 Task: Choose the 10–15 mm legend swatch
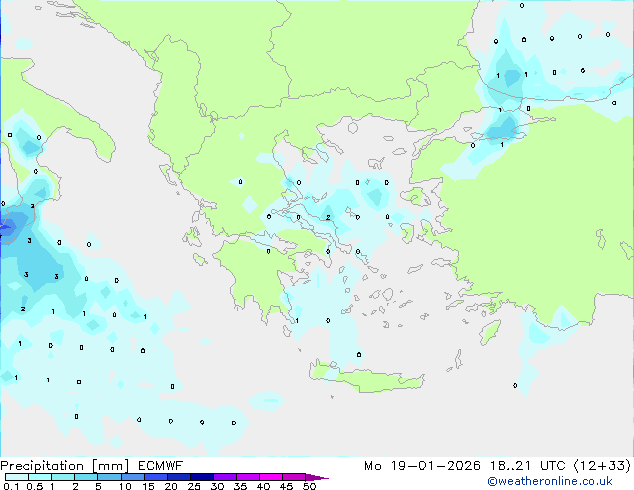click(133, 477)
